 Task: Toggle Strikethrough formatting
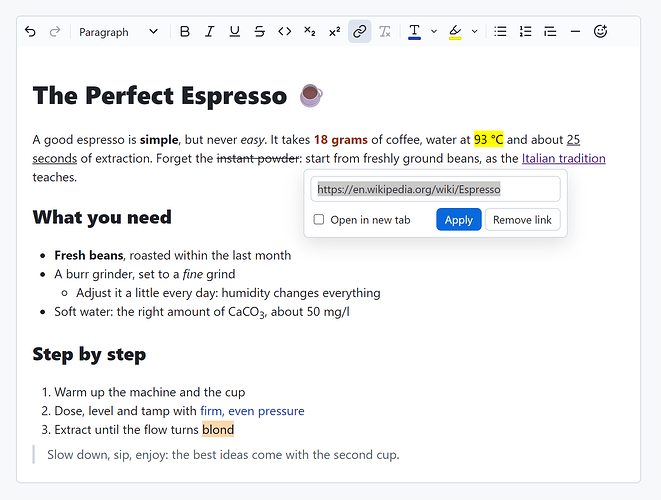click(260, 32)
